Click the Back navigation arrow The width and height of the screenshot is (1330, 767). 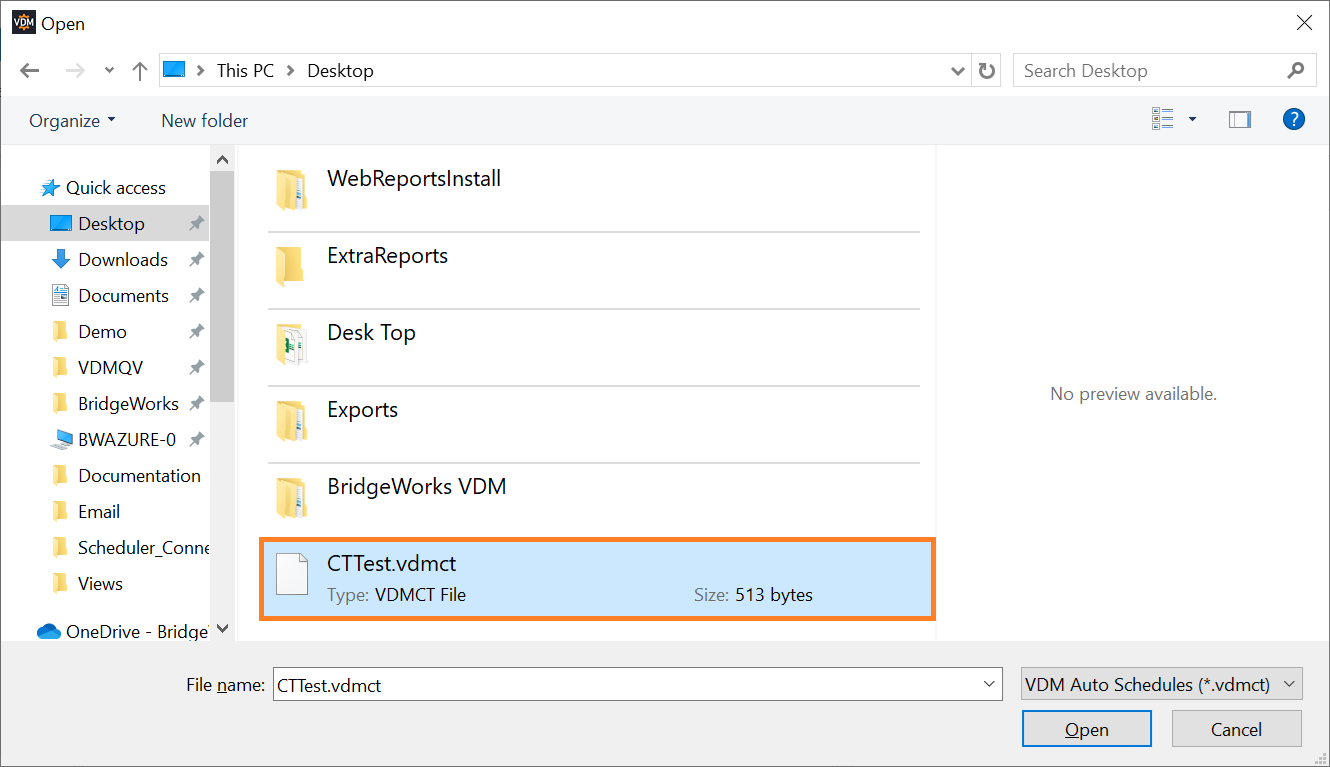click(29, 70)
